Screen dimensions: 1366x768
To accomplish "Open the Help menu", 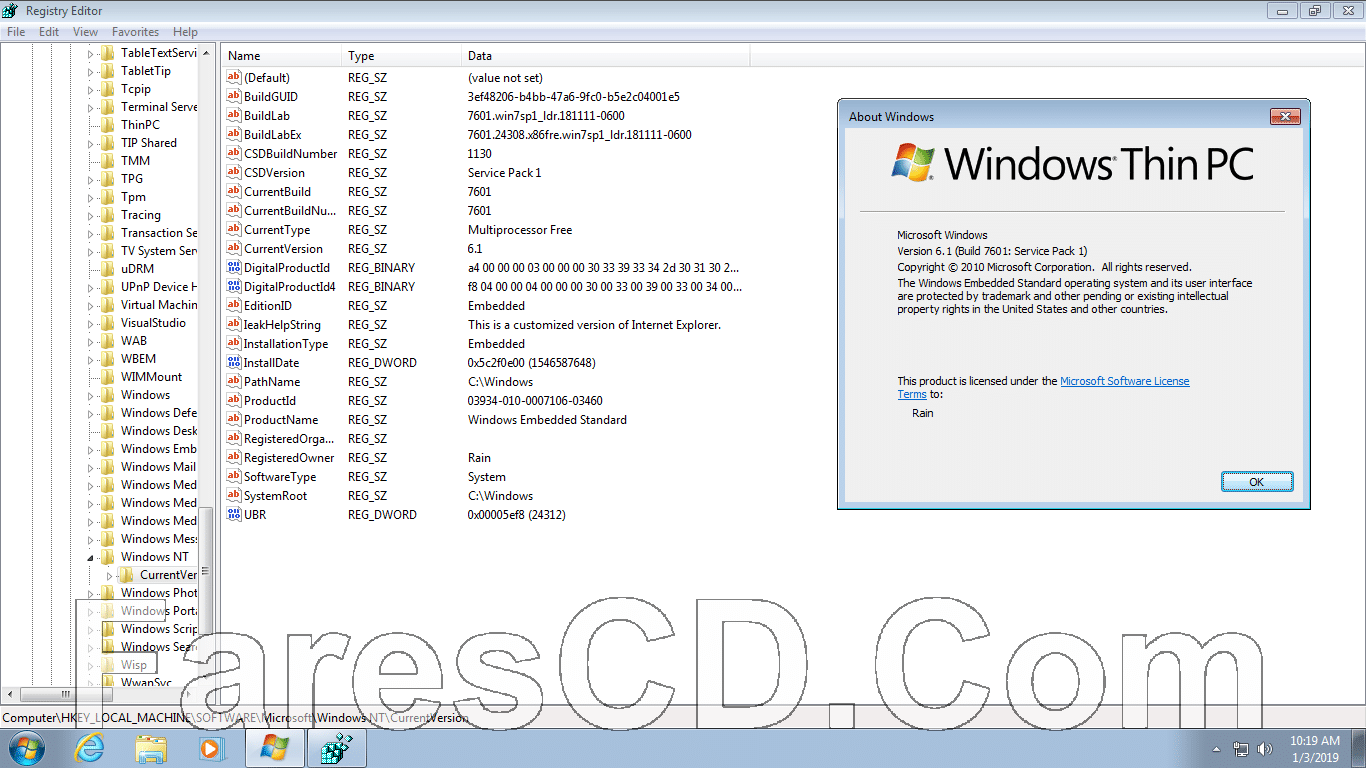I will coord(186,32).
